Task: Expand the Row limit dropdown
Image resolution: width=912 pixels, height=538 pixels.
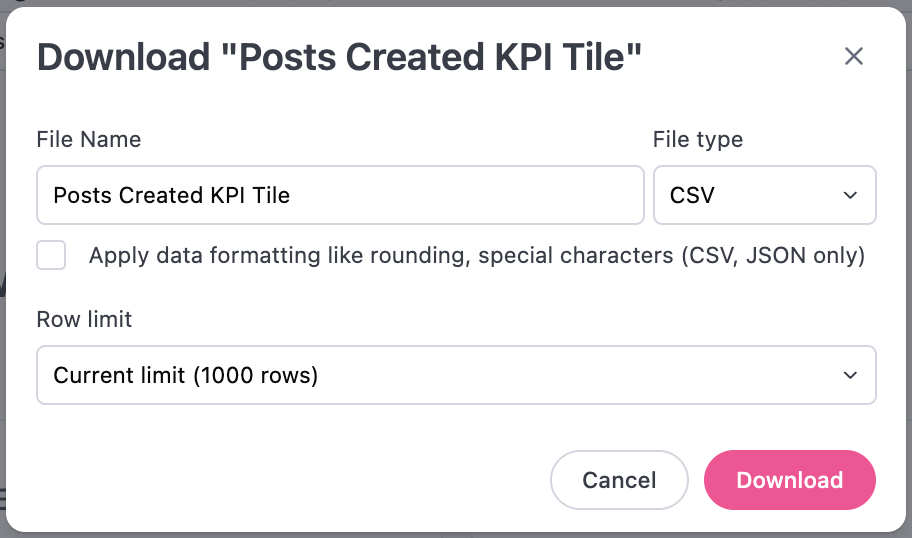Action: click(x=456, y=375)
